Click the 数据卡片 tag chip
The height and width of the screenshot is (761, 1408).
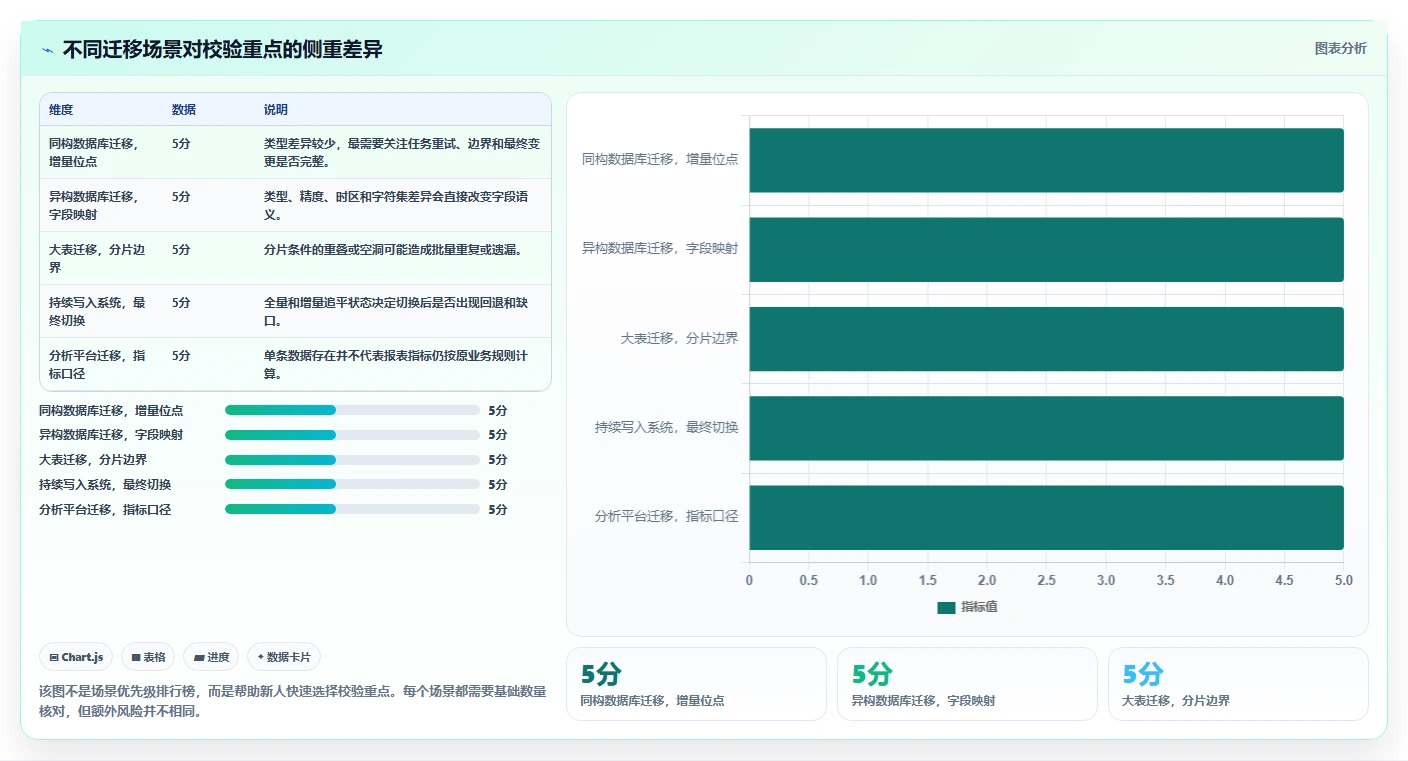(284, 657)
